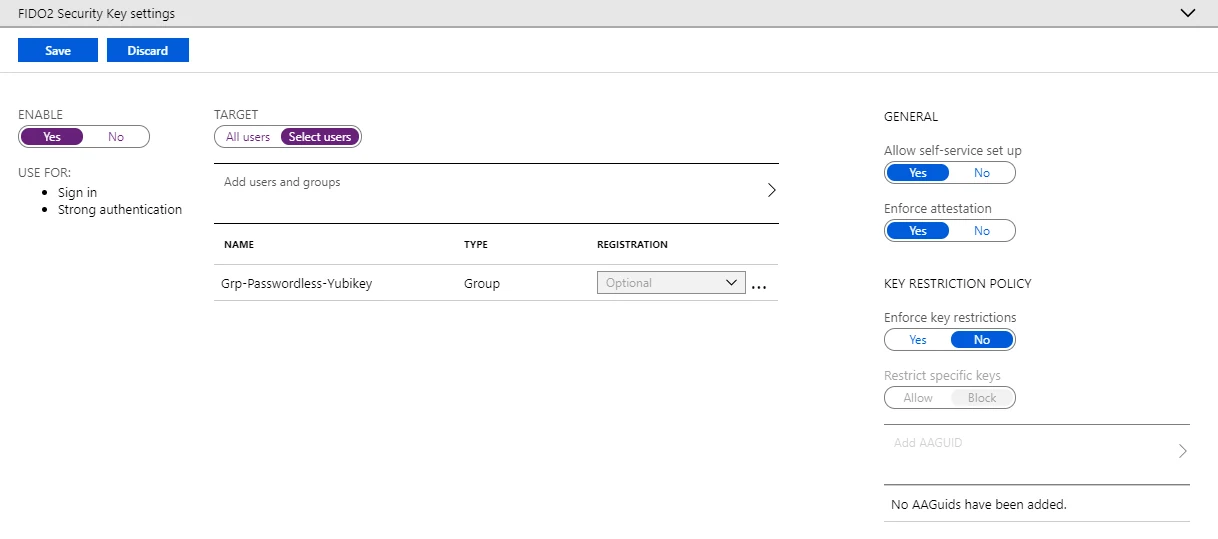
Task: Click the Discard button
Action: pyautogui.click(x=148, y=50)
